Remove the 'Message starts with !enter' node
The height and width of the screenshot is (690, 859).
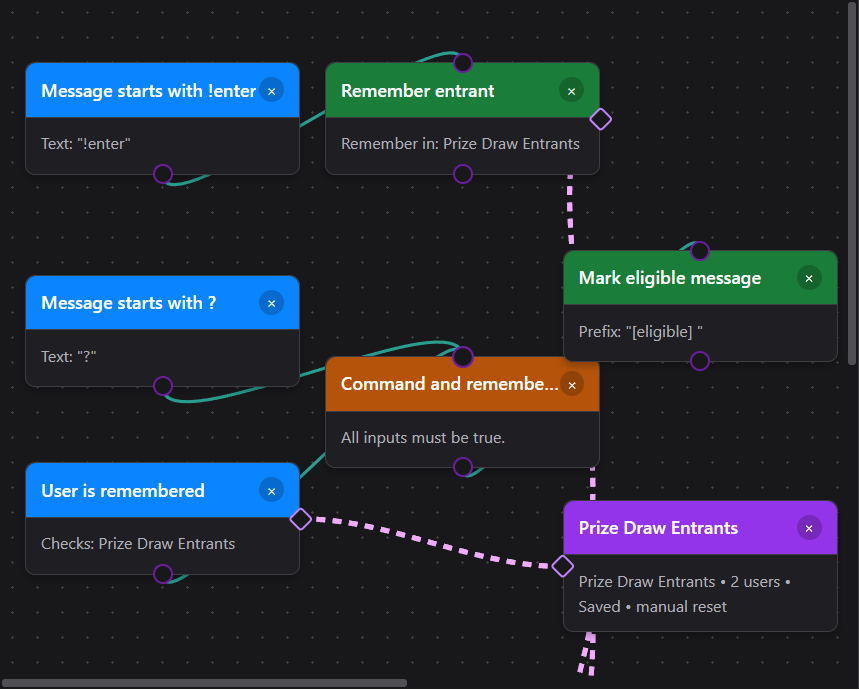[x=271, y=91]
